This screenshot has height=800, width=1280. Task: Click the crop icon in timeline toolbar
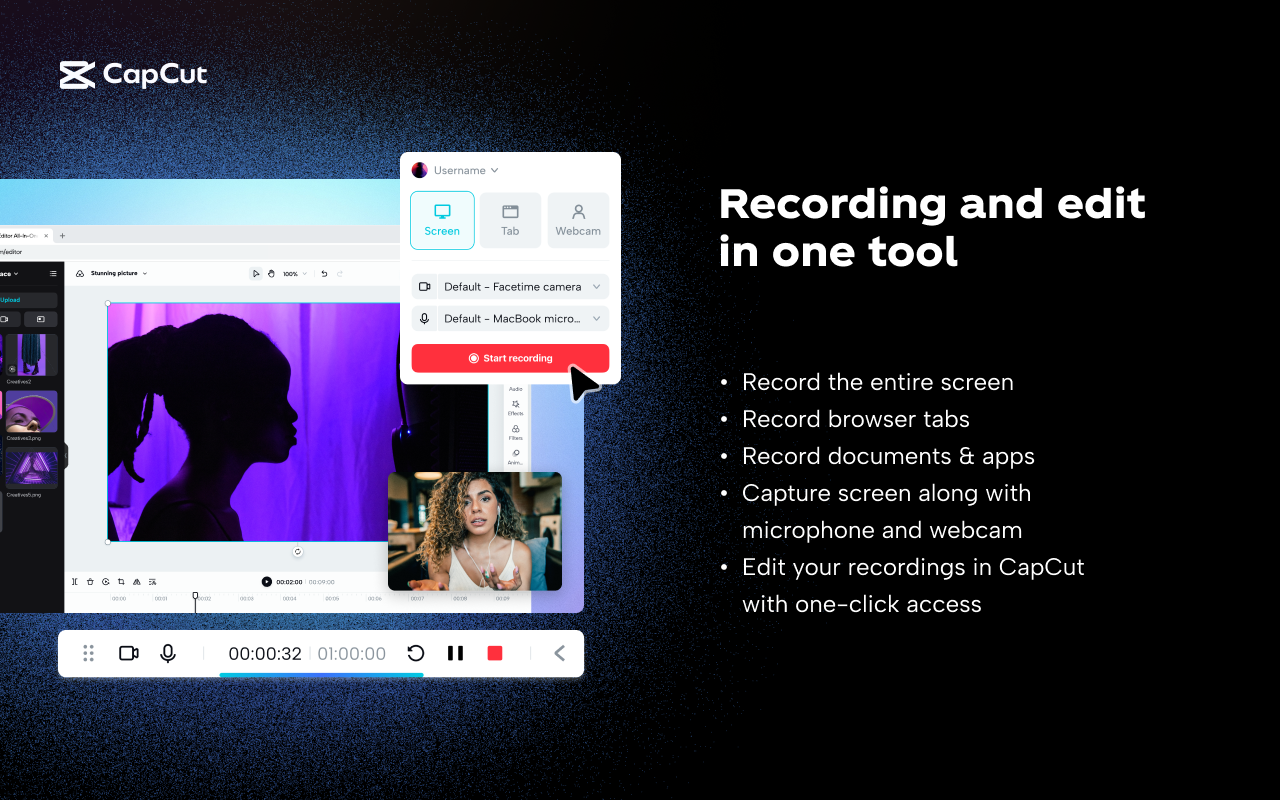point(121,581)
